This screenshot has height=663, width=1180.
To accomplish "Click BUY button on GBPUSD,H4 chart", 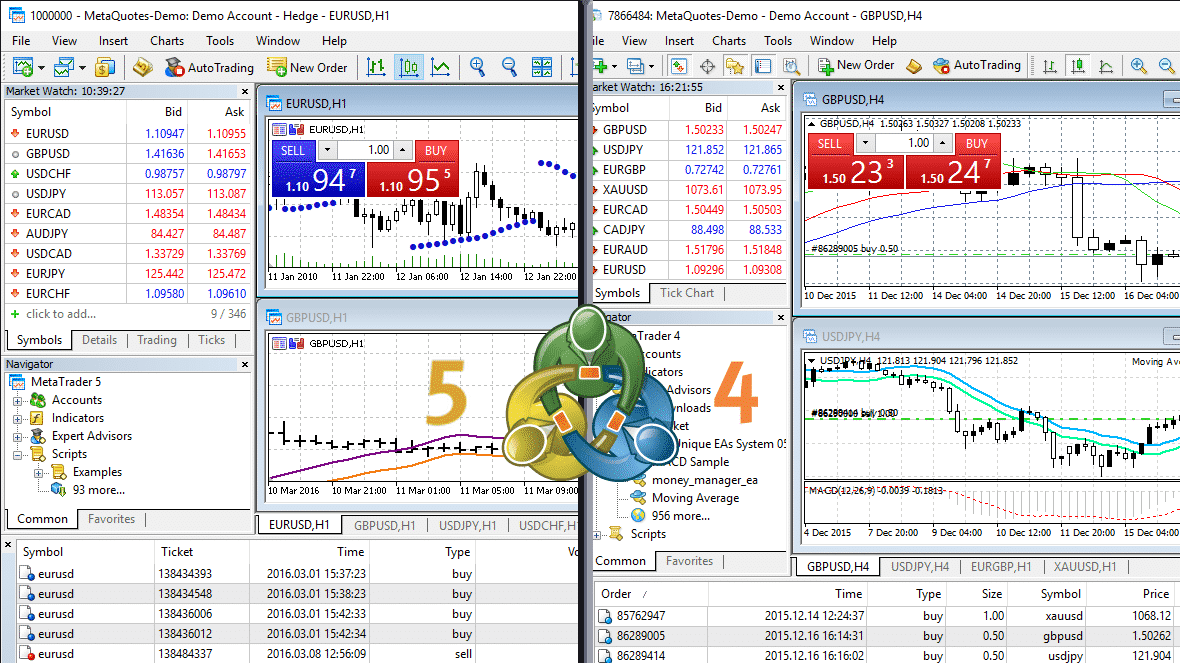I will pyautogui.click(x=977, y=144).
